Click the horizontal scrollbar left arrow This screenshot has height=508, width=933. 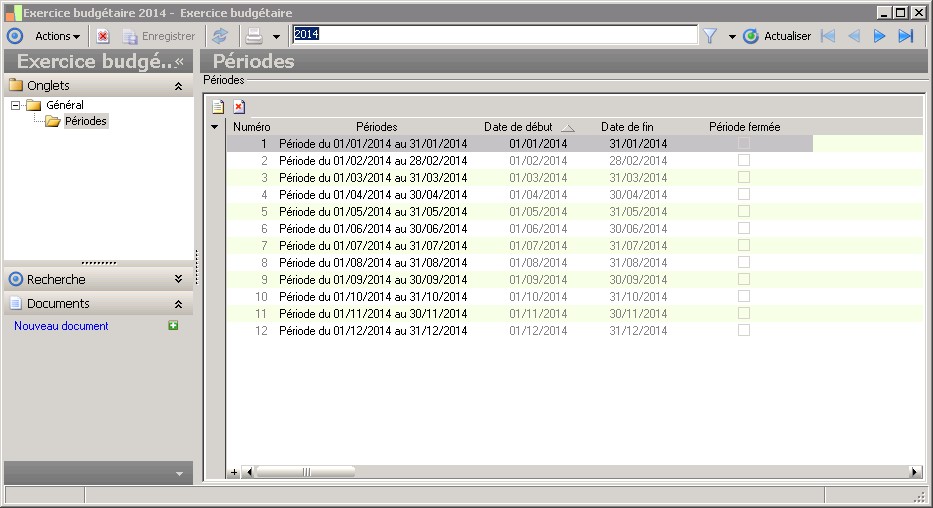coord(249,472)
